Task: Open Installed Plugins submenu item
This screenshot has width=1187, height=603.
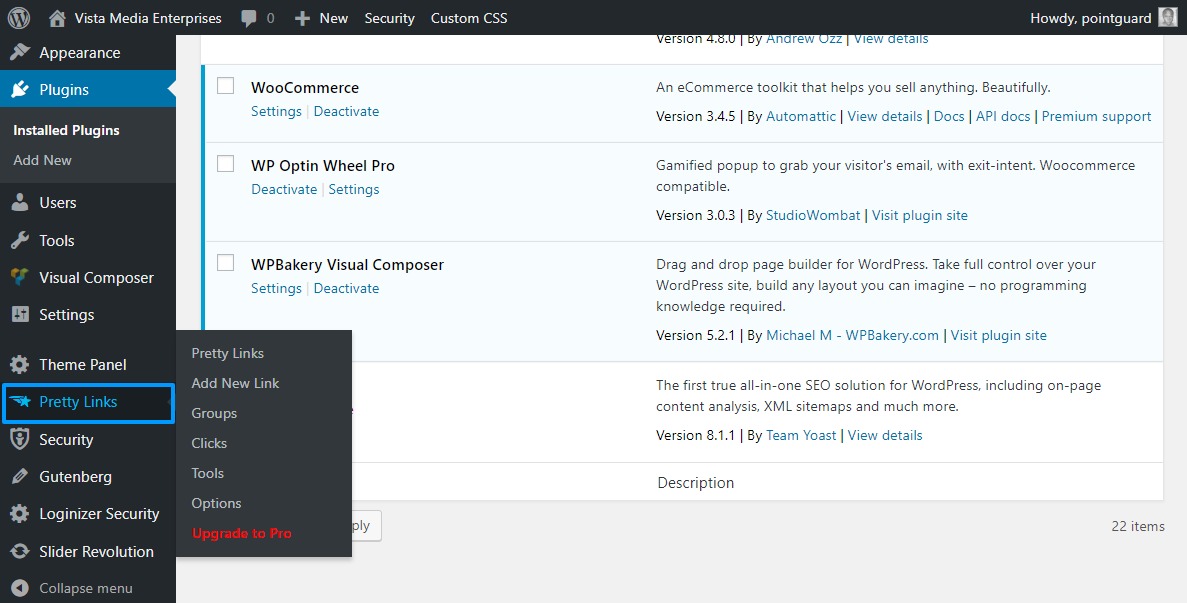Action: coord(67,130)
